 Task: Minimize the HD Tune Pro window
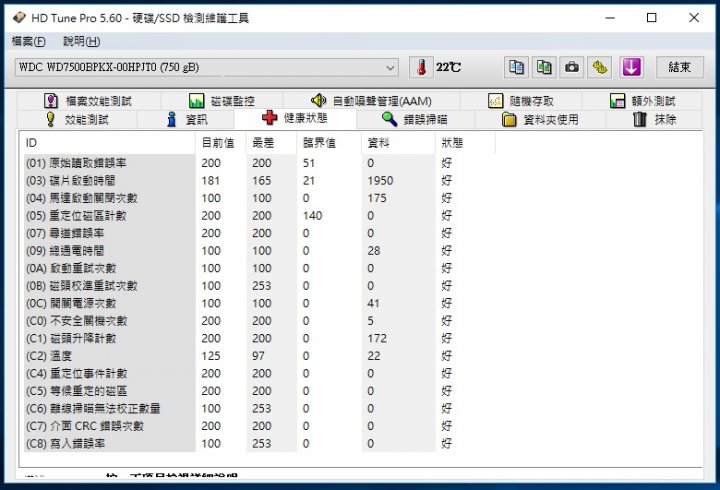point(610,18)
